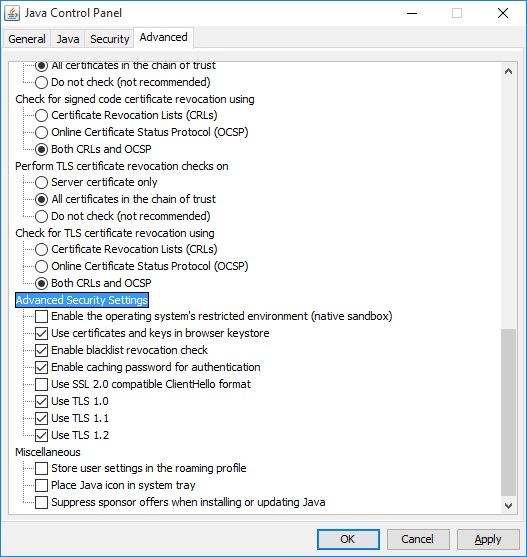527x557 pixels.
Task: Click the Apply button
Action: 488,539
